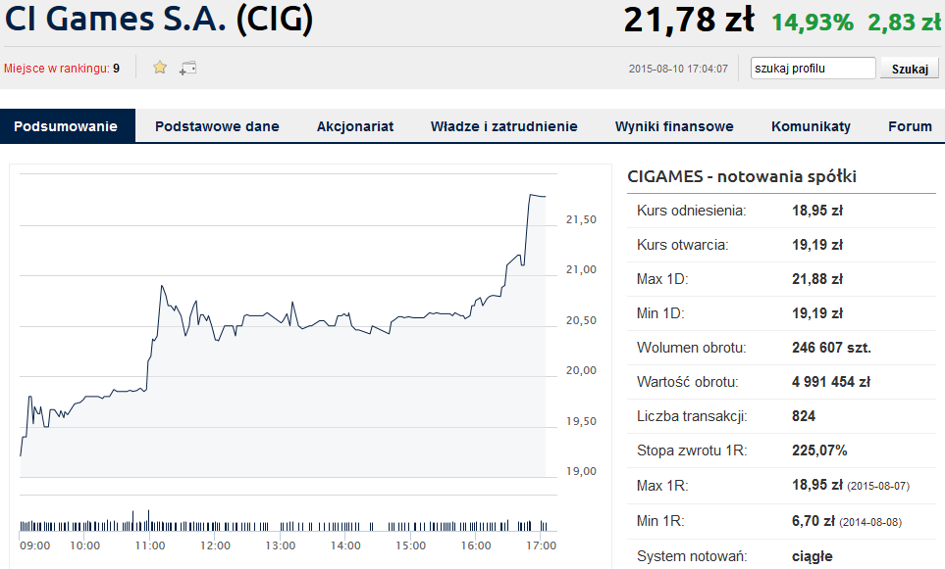Click the Max 1R date (2015-08-07)
945x569 pixels.
click(x=878, y=486)
